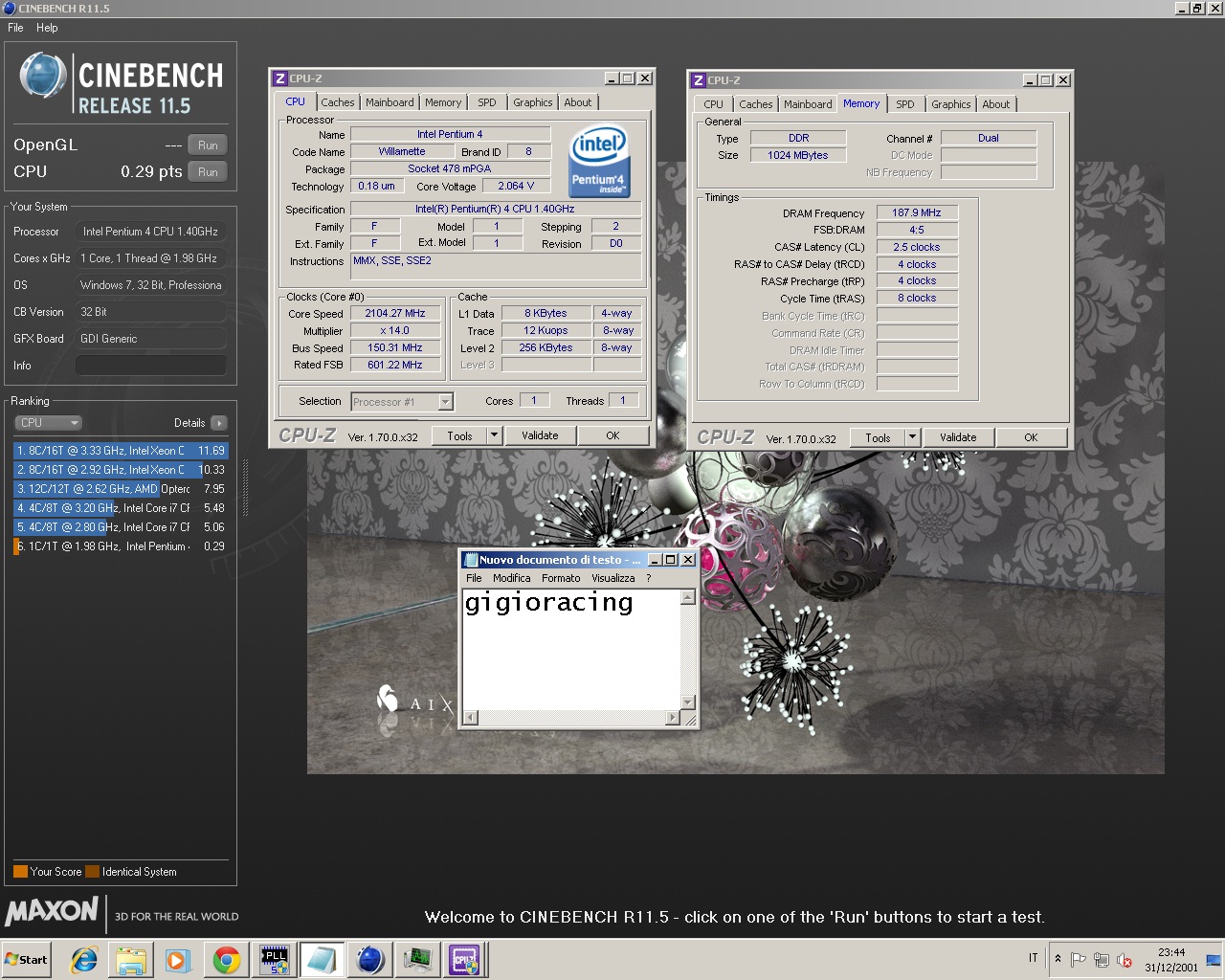Switch to Graphics tab in left CPU-Z
The image size is (1225, 980).
pyautogui.click(x=533, y=102)
